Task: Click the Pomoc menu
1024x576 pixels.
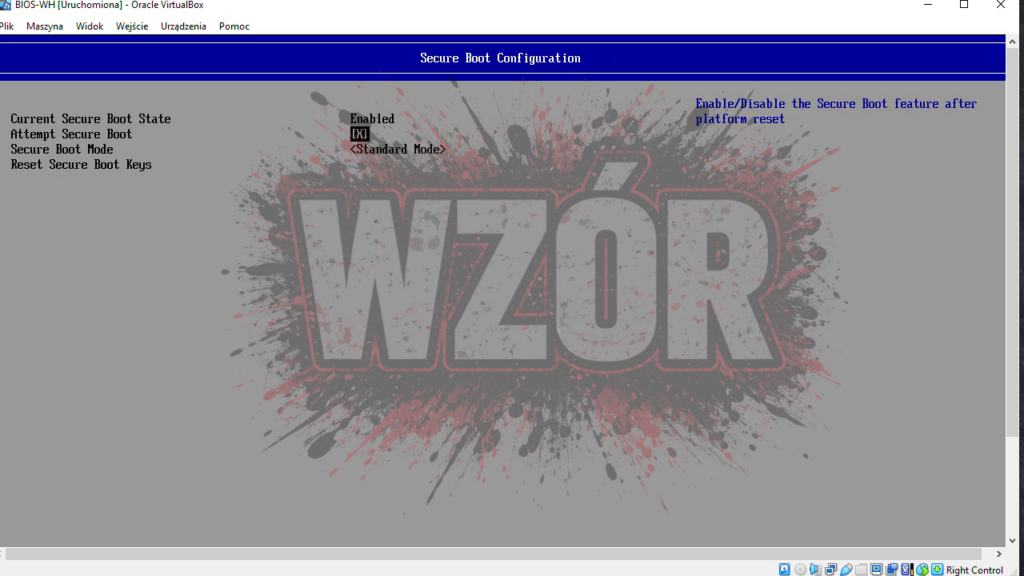Action: [233, 26]
